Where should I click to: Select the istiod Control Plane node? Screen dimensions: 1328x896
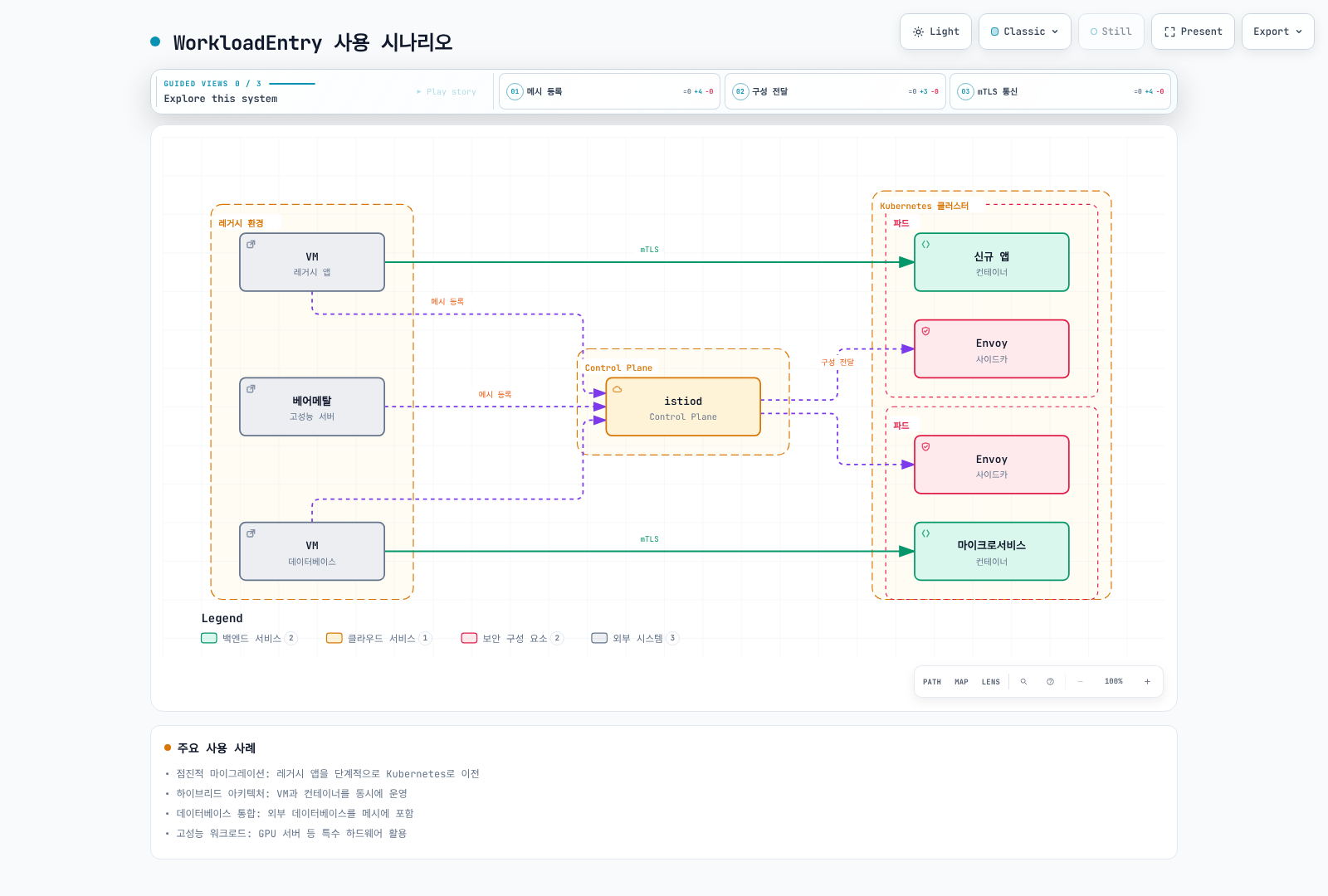tap(683, 407)
